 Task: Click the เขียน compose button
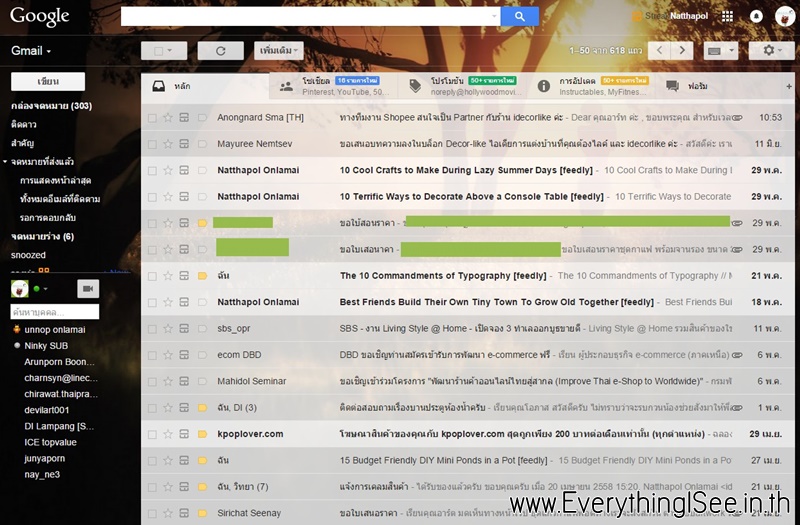[48, 82]
